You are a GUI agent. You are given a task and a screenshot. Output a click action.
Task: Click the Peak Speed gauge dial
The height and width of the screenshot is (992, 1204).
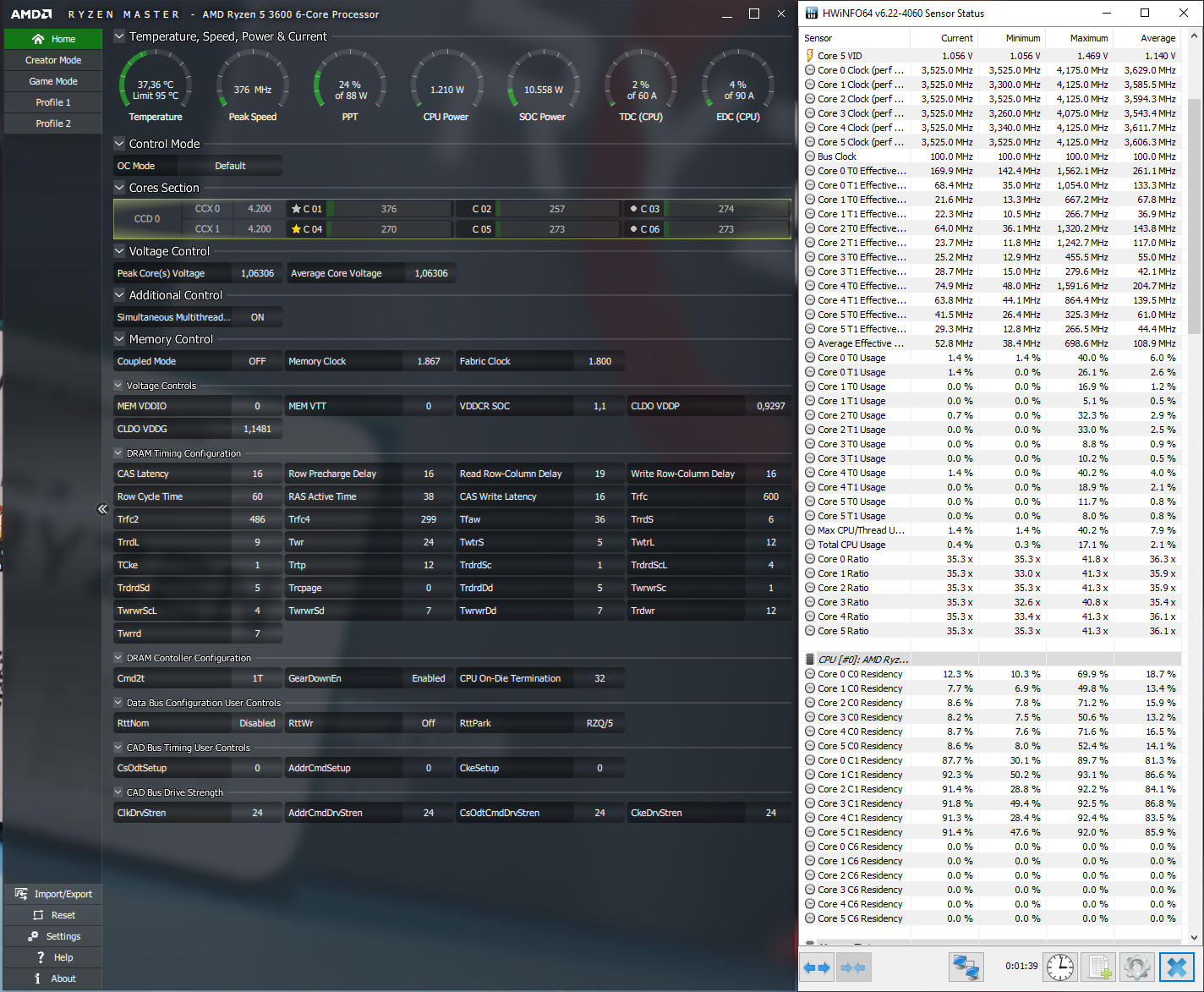[x=253, y=85]
